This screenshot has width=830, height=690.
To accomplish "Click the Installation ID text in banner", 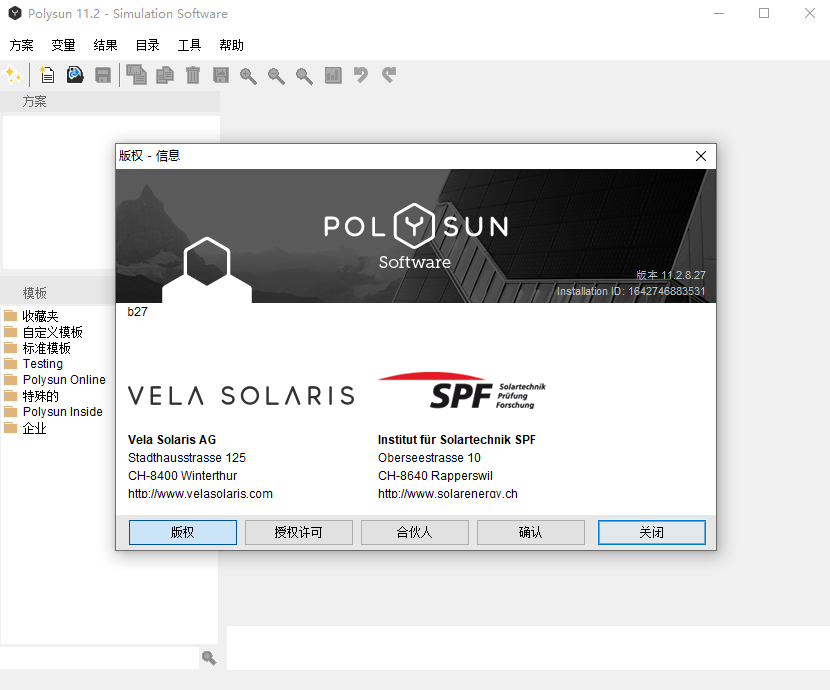I will pyautogui.click(x=630, y=291).
